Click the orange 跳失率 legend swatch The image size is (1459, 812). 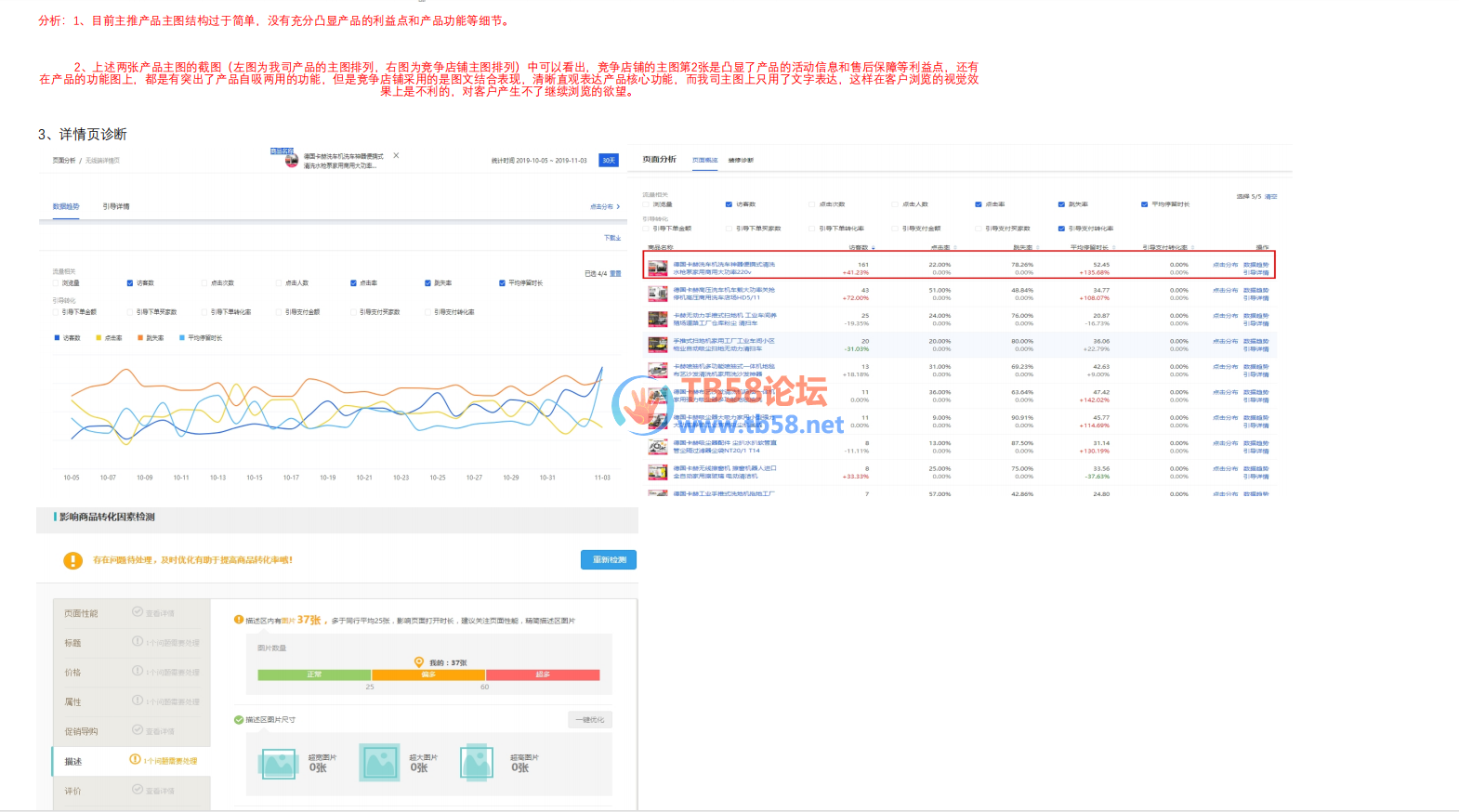tap(140, 338)
